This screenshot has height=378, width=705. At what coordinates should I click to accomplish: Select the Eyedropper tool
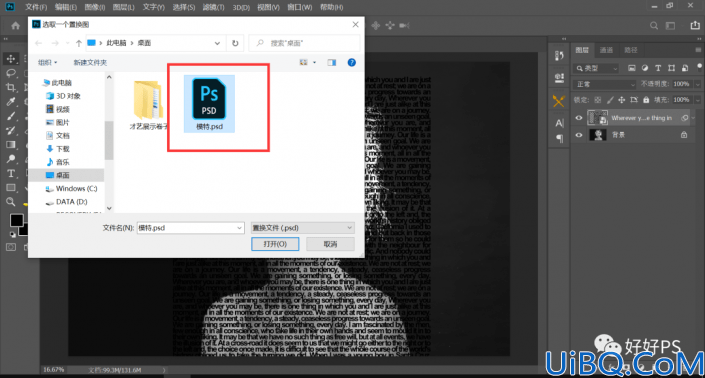(11, 102)
